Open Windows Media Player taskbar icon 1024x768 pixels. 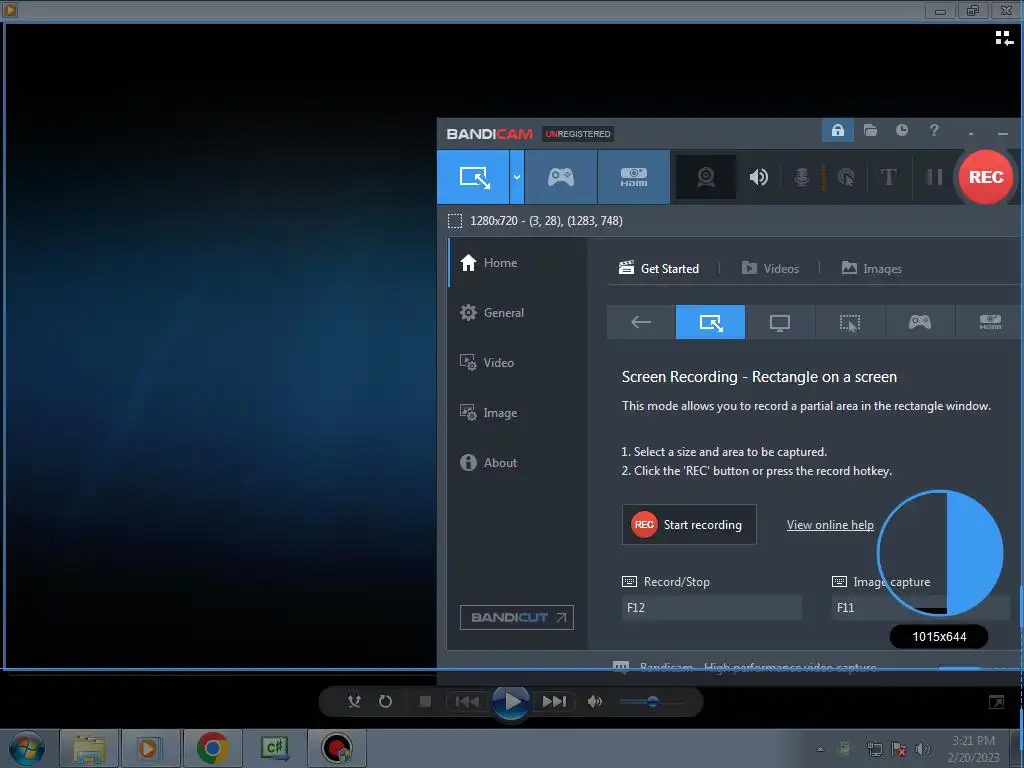pos(151,748)
